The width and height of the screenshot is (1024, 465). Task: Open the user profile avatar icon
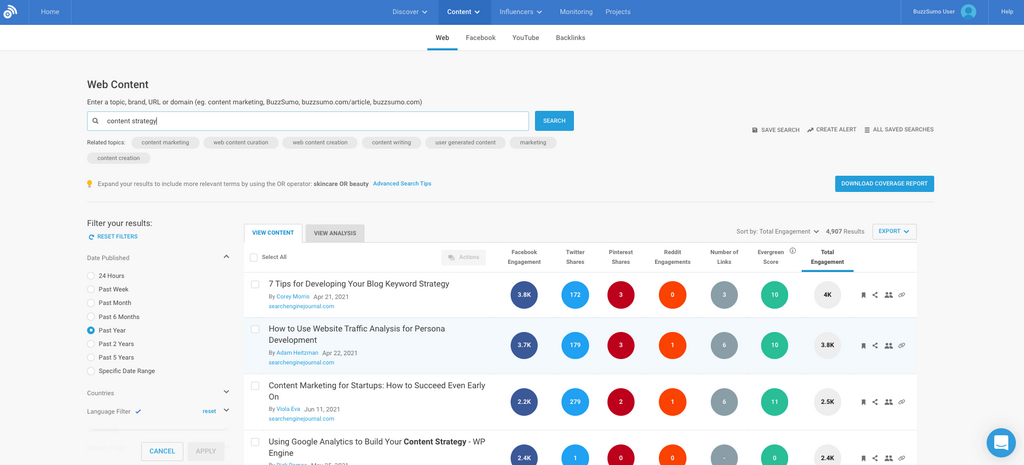point(968,12)
